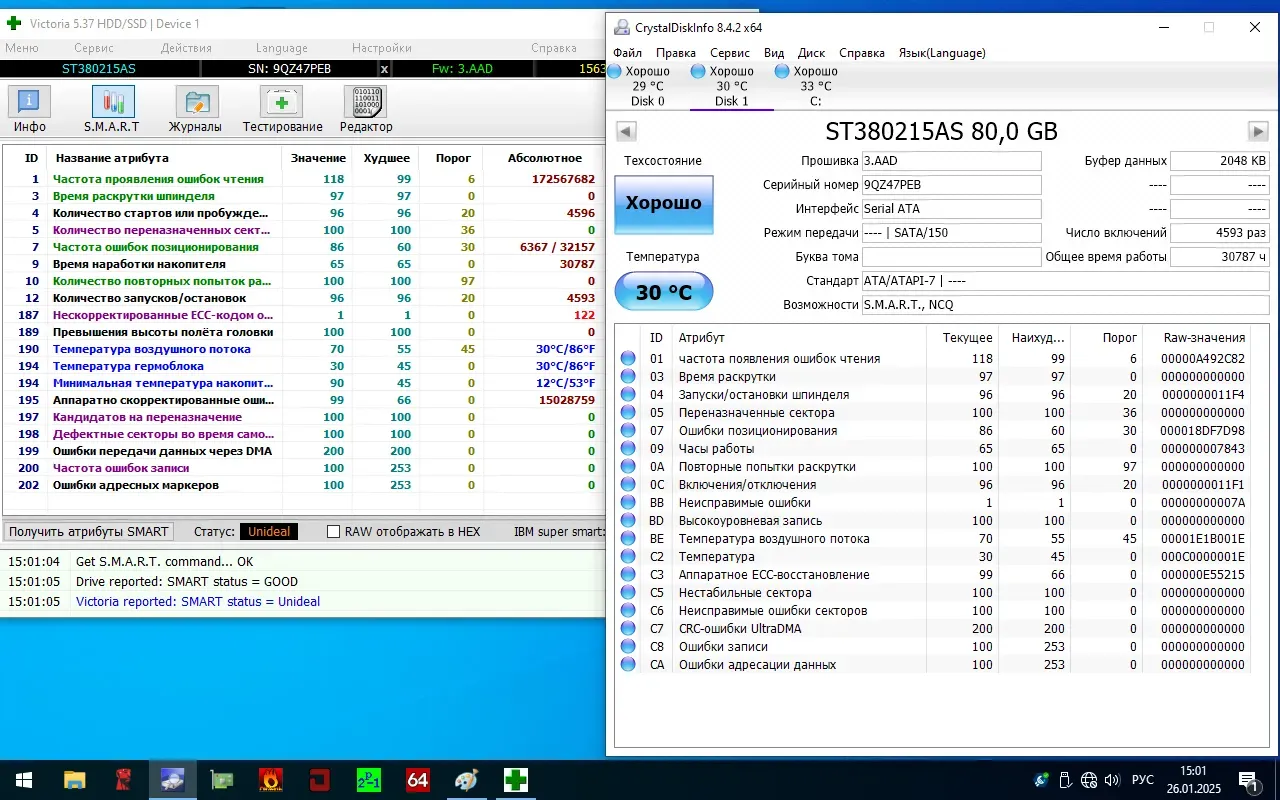Screen dimensions: 1280x800
Task: Go to previous disk with left arrow
Action: (x=626, y=131)
